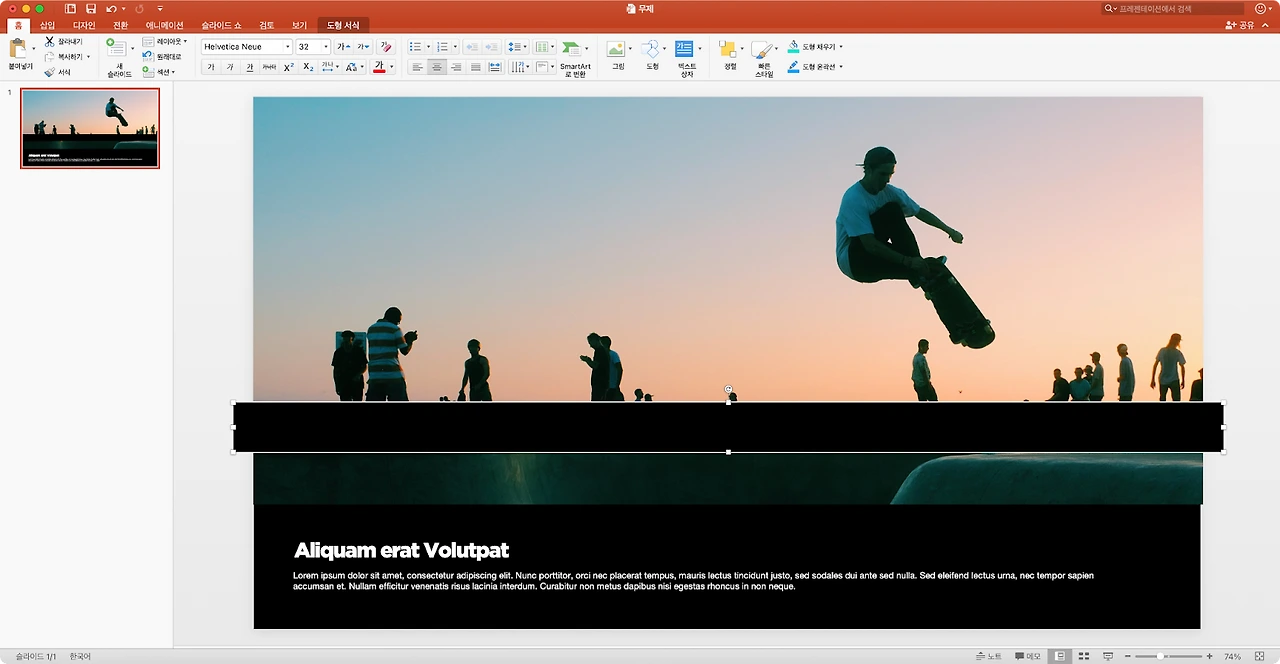Click the presentation search field
The height and width of the screenshot is (664, 1280).
pos(1173,8)
